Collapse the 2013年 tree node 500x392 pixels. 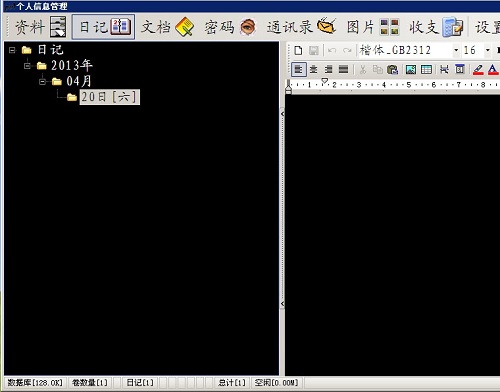[x=27, y=66]
